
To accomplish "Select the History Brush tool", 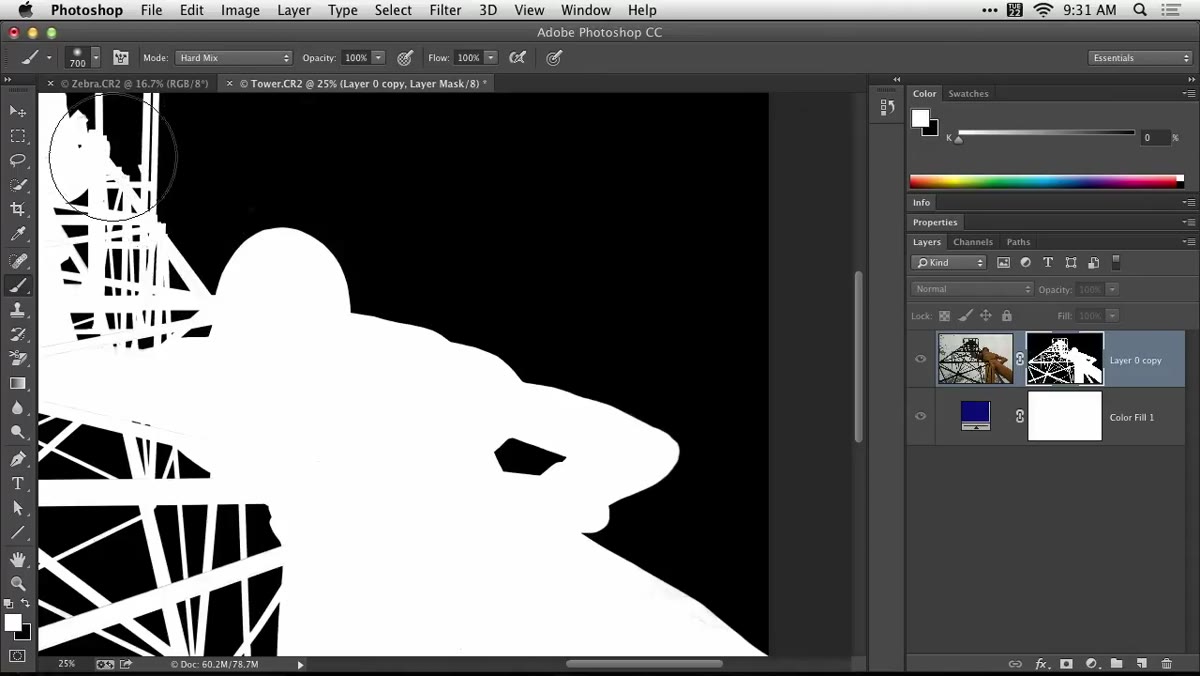I will pyautogui.click(x=18, y=335).
